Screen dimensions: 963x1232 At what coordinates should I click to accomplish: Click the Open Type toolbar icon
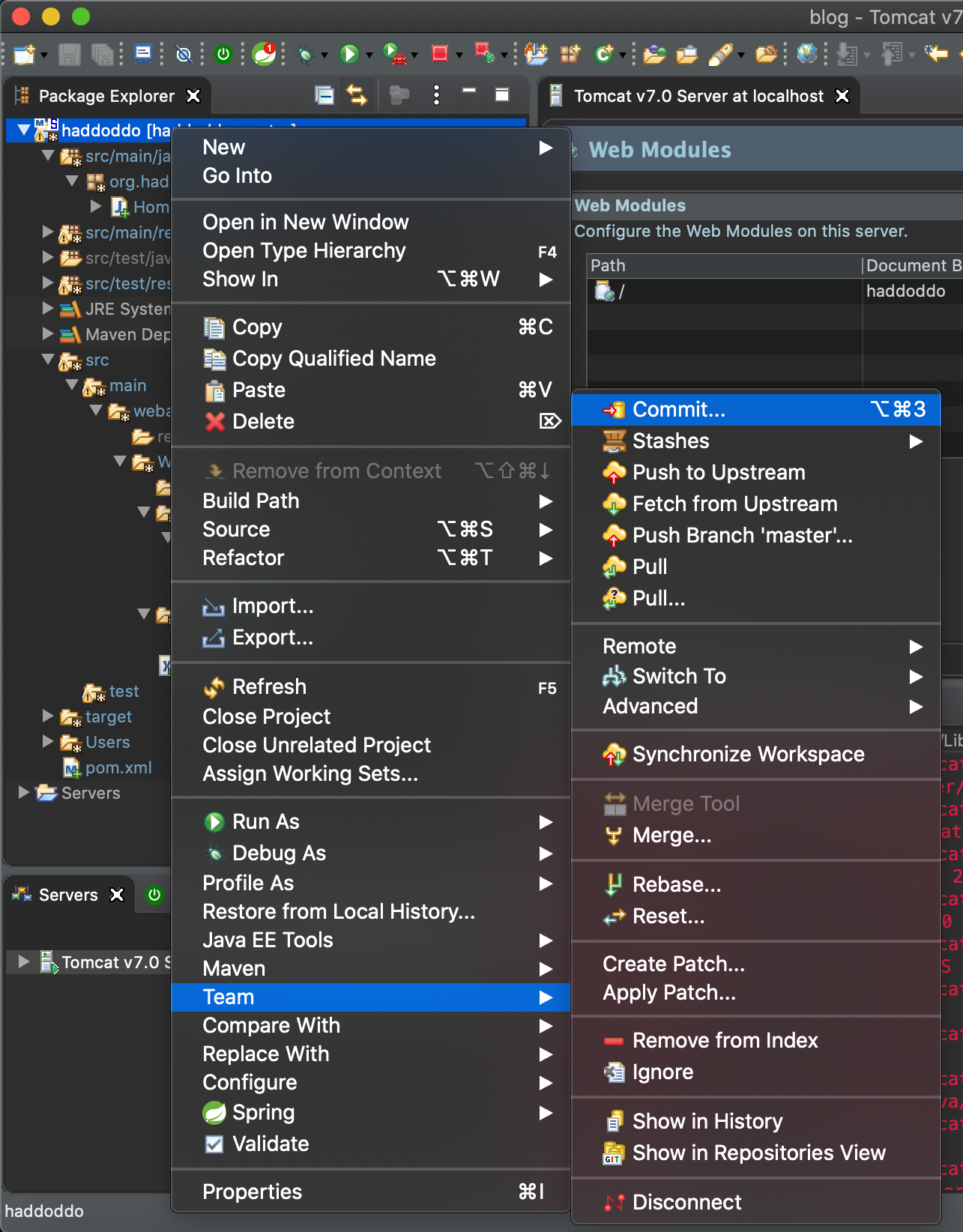654,54
